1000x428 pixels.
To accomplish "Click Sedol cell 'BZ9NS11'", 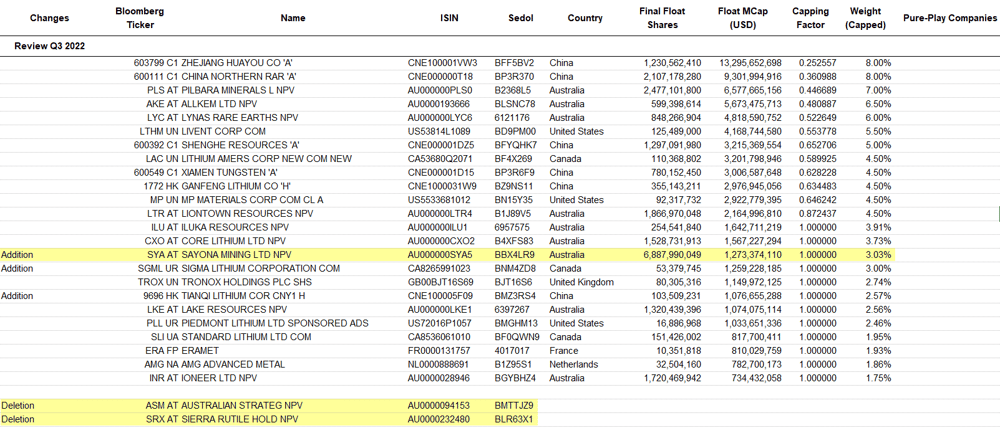I will [x=513, y=186].
